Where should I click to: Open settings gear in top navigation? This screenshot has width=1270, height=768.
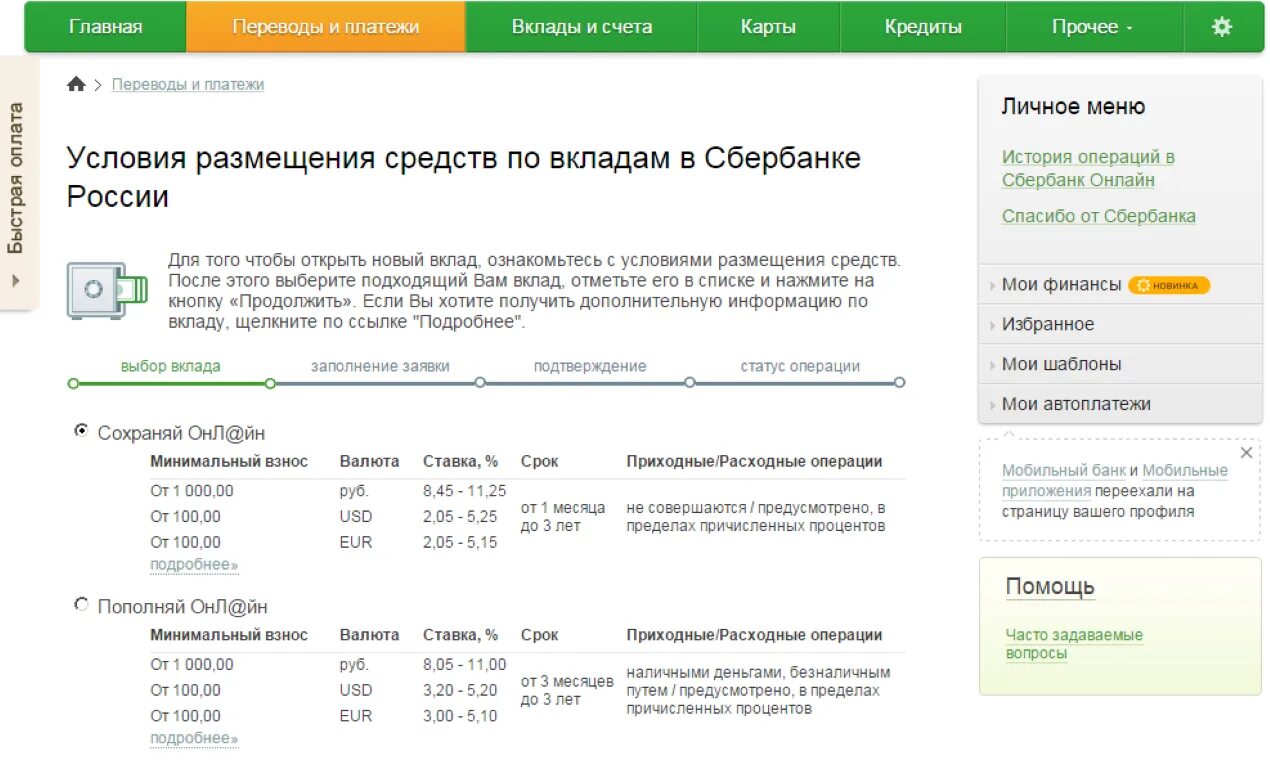pyautogui.click(x=1222, y=27)
